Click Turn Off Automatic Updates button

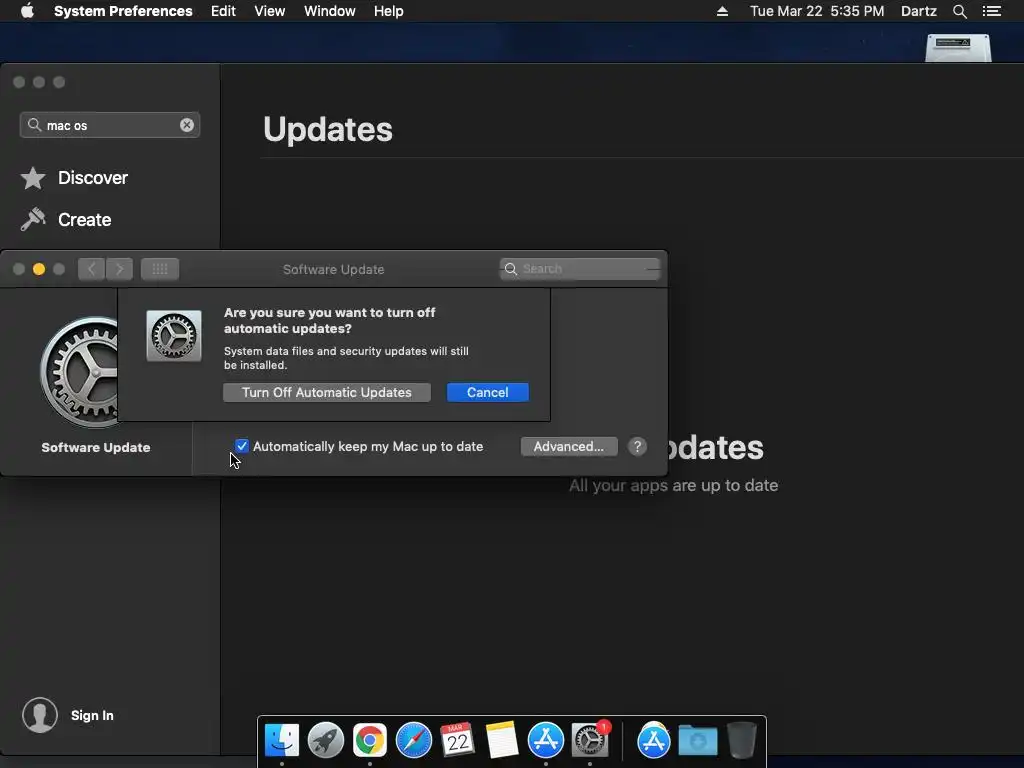pos(327,392)
